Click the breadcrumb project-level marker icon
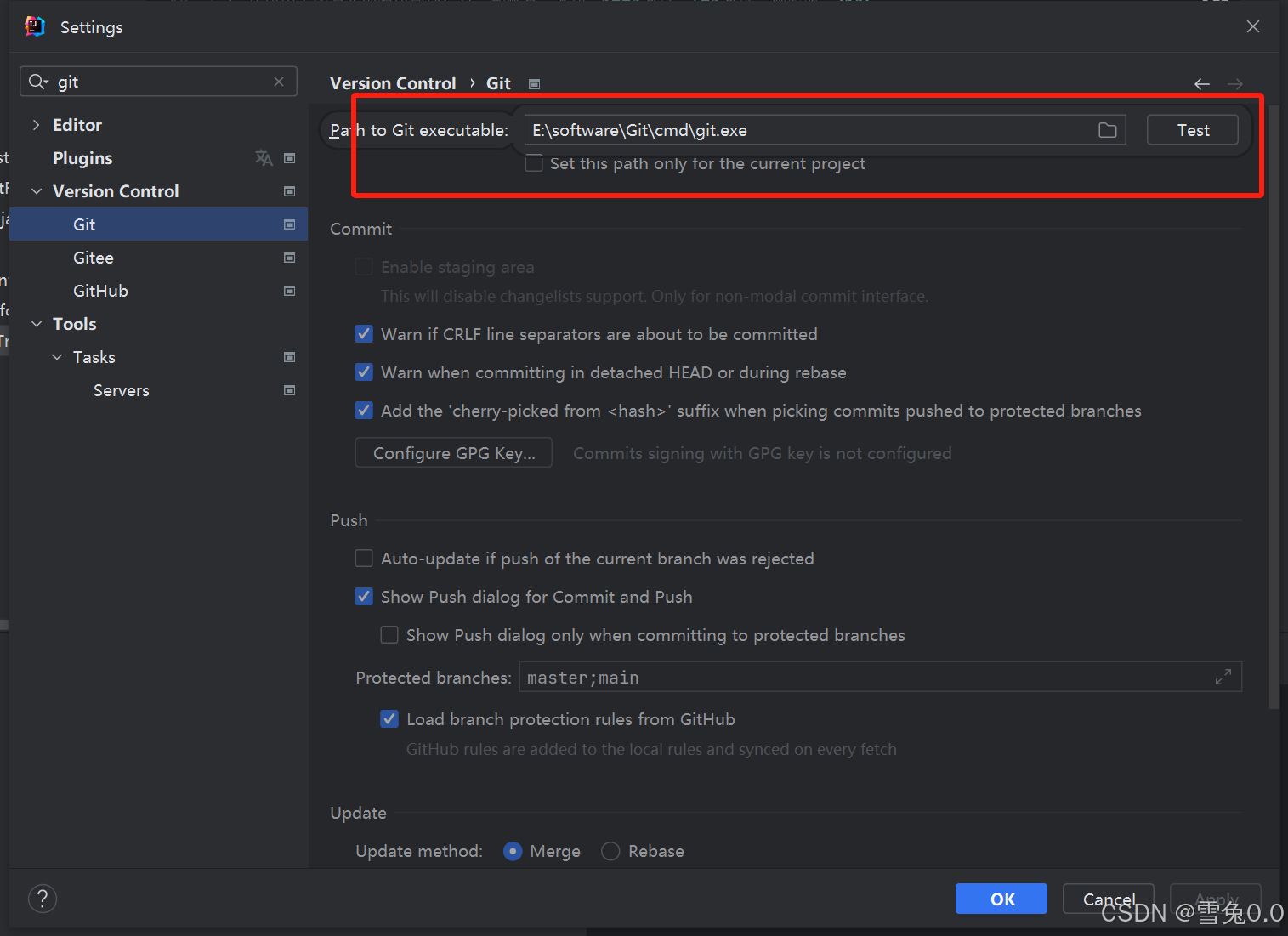The height and width of the screenshot is (936, 1288). coord(534,83)
